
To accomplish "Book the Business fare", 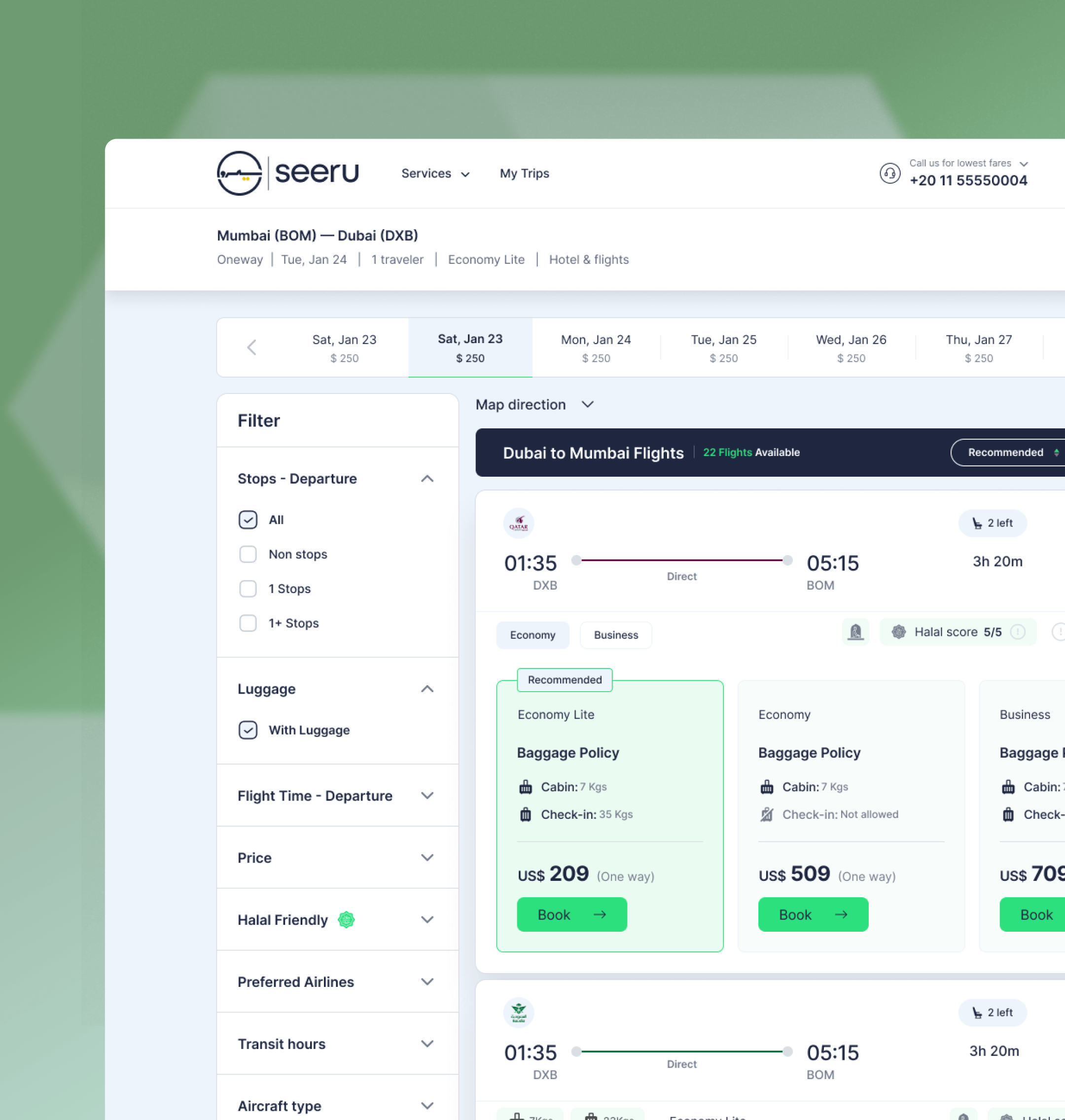I will (1032, 914).
